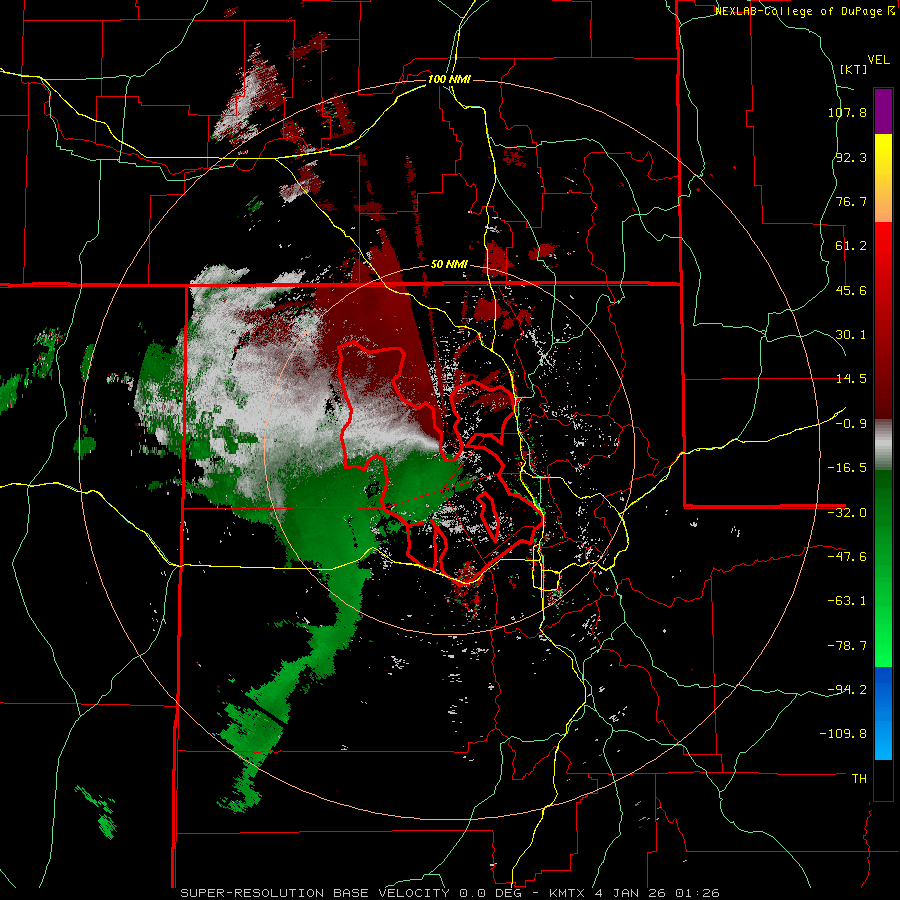Click the -0.9 scale label
900x900 pixels.
point(851,424)
